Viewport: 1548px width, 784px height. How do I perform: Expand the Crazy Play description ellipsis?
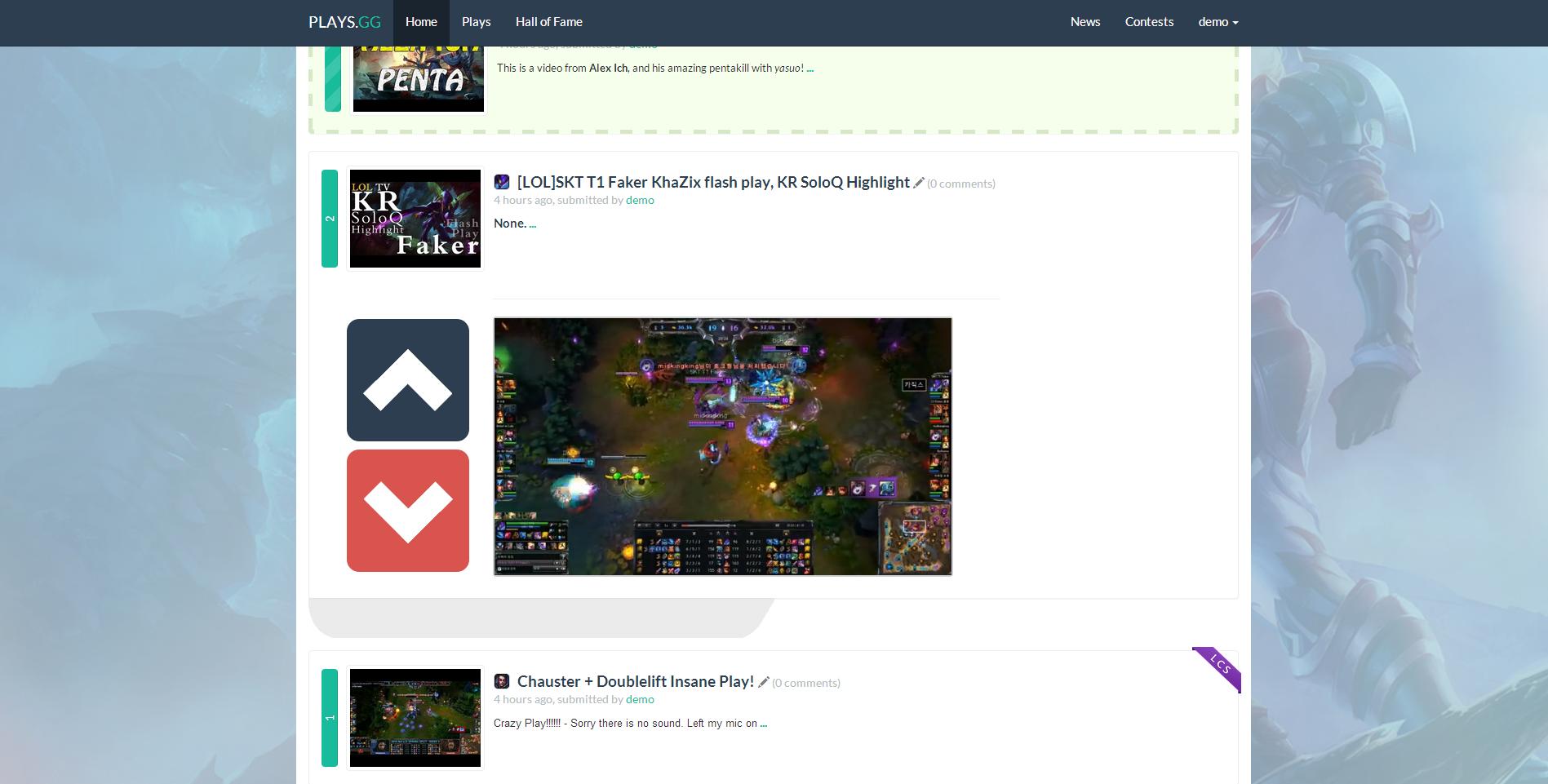click(x=764, y=723)
